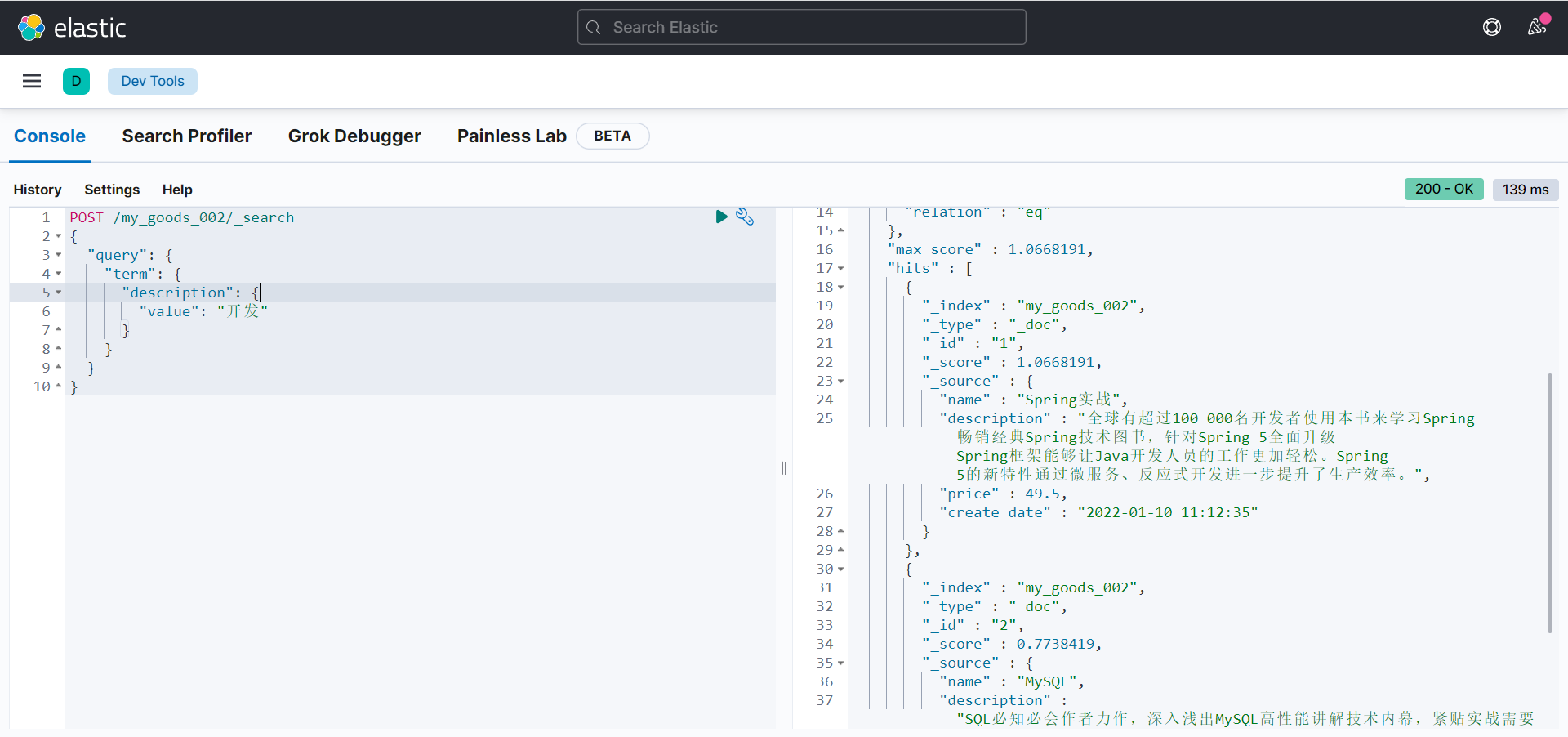Switch to the Search Profiler tab
Viewport: 1568px width, 737px height.
tap(187, 136)
